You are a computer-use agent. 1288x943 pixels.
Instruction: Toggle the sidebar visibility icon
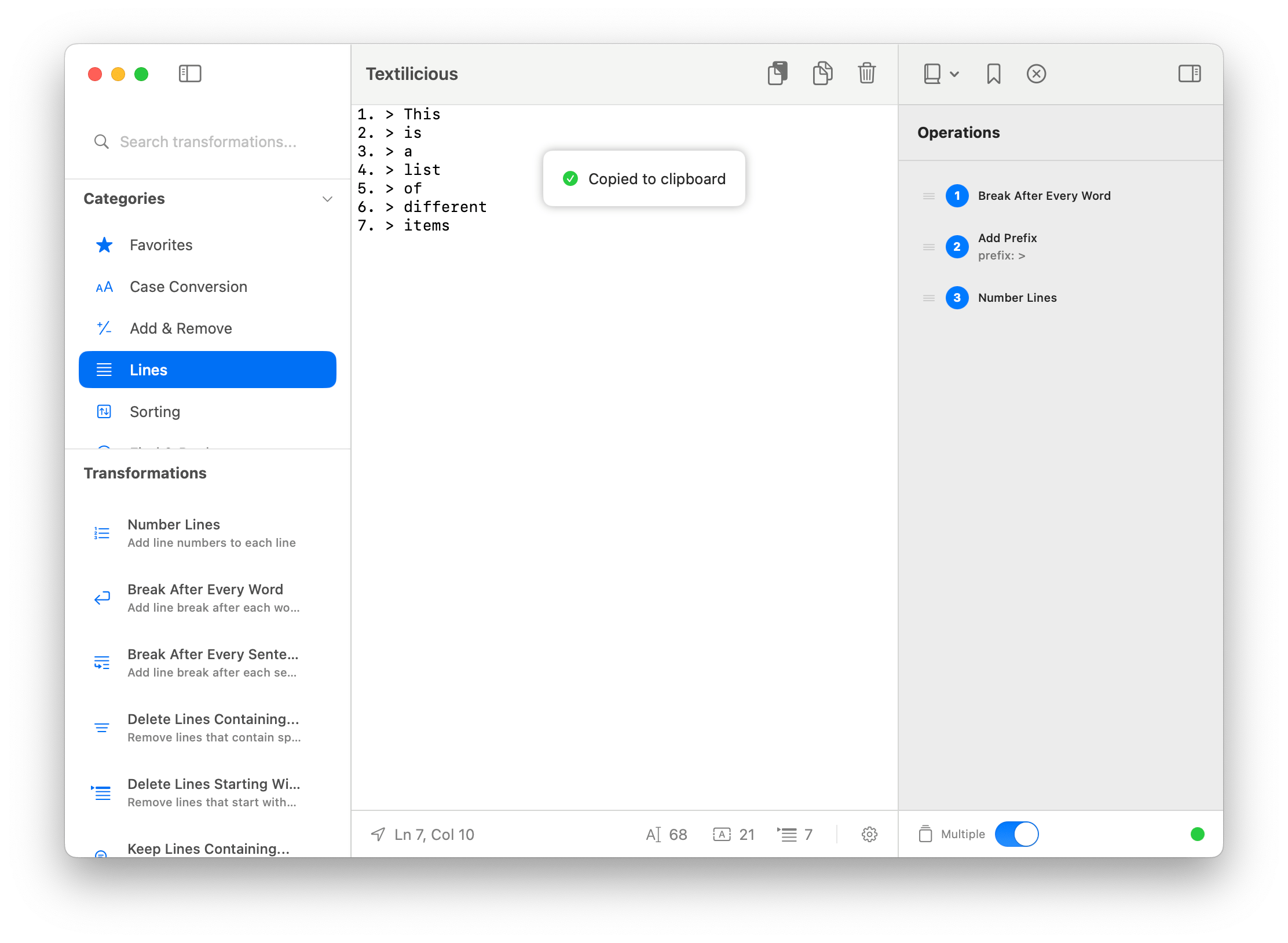[189, 74]
